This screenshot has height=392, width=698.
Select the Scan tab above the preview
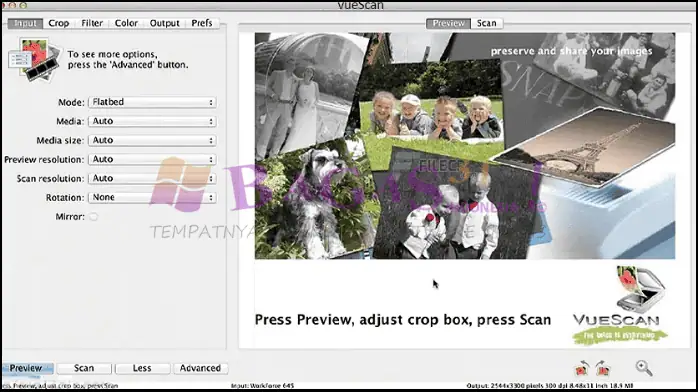coord(487,23)
